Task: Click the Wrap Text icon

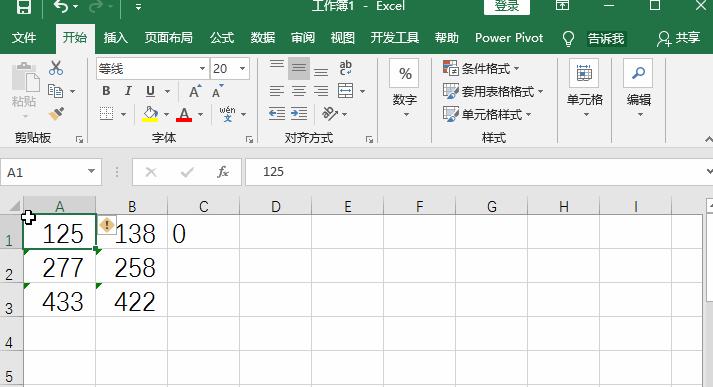Action: coord(345,68)
